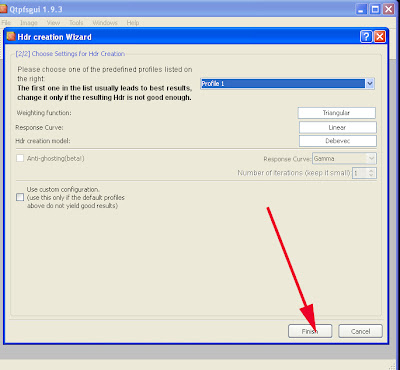Click the Qtpfsgui application icon in title bar
Image resolution: width=400 pixels, height=370 pixels.
[x=3, y=9]
